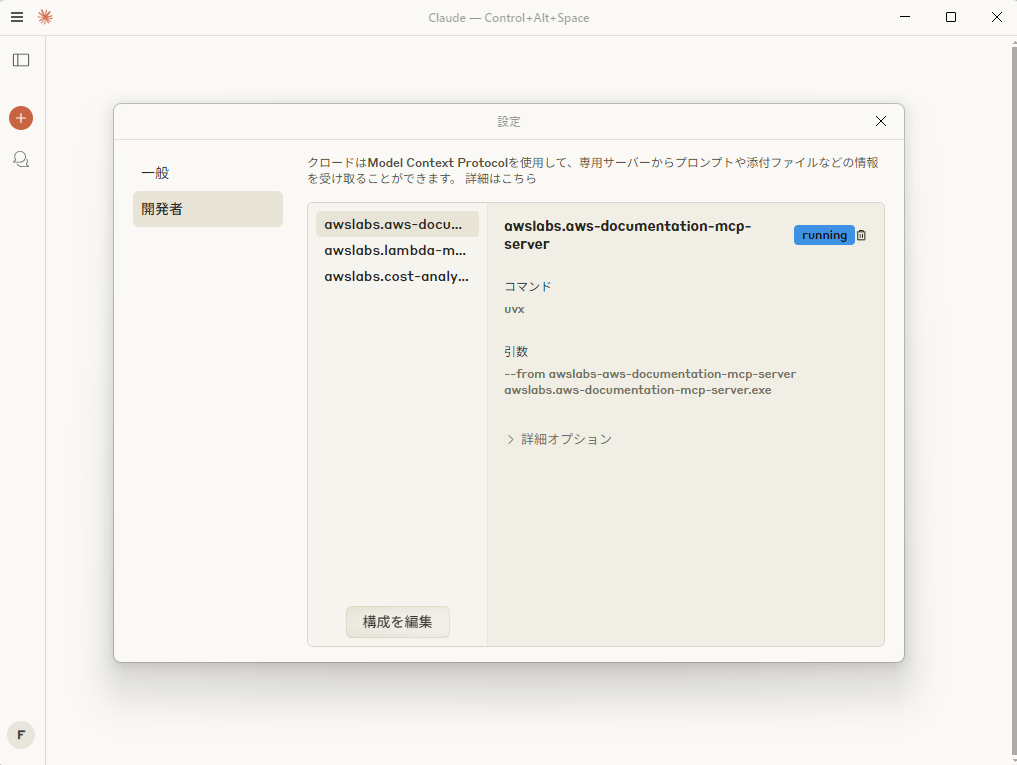Toggle the sidebar panel icon

pos(21,60)
